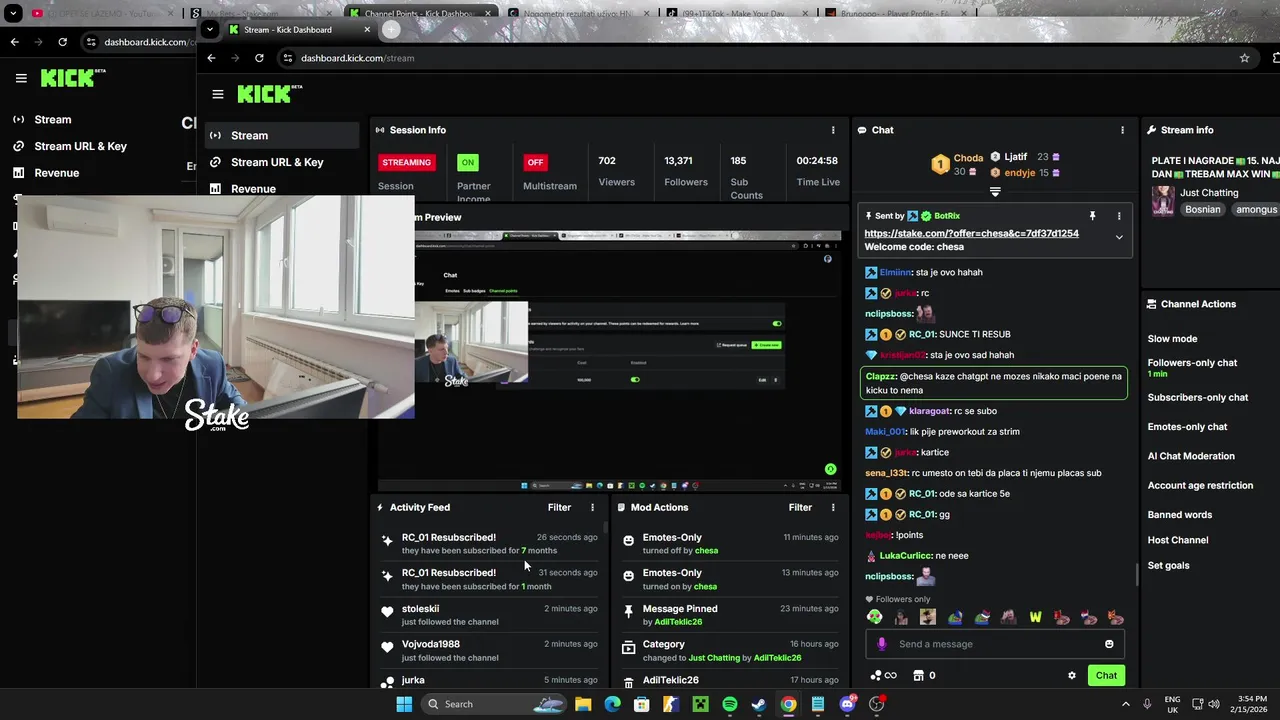Open chat settings gear icon
The image size is (1280, 720).
(x=1072, y=675)
